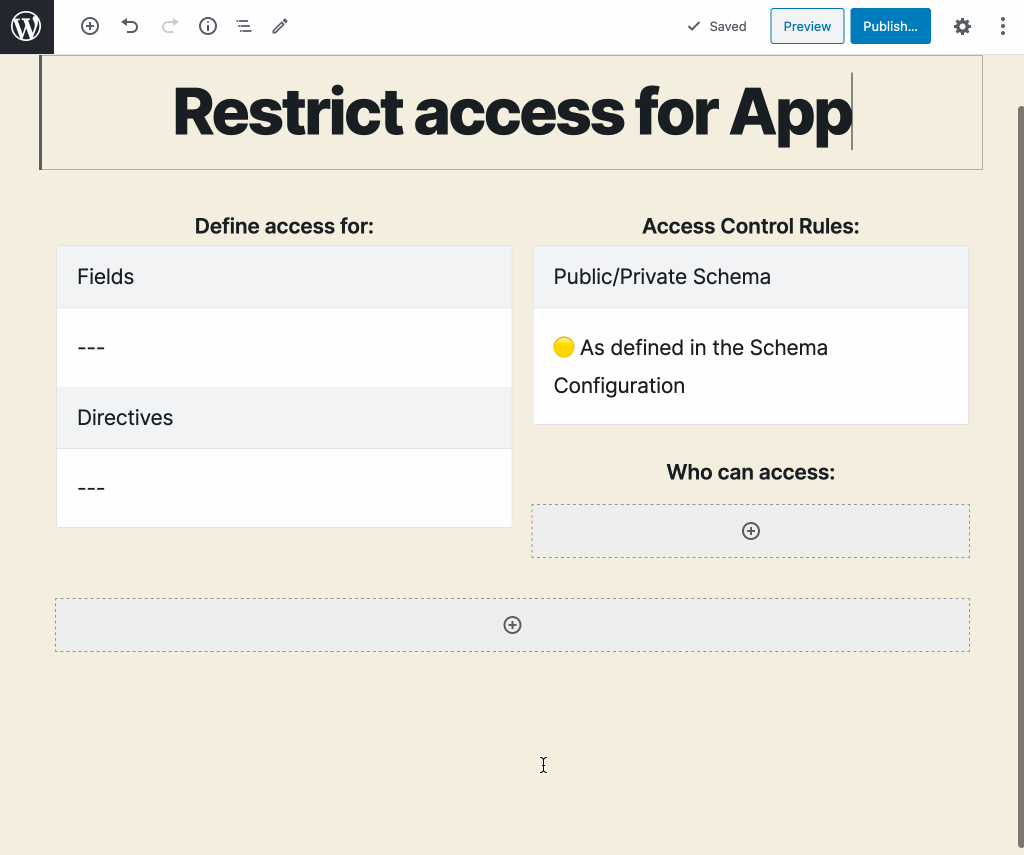Open the block navigation list view
Viewport: 1024px width, 855px height.
click(x=244, y=26)
